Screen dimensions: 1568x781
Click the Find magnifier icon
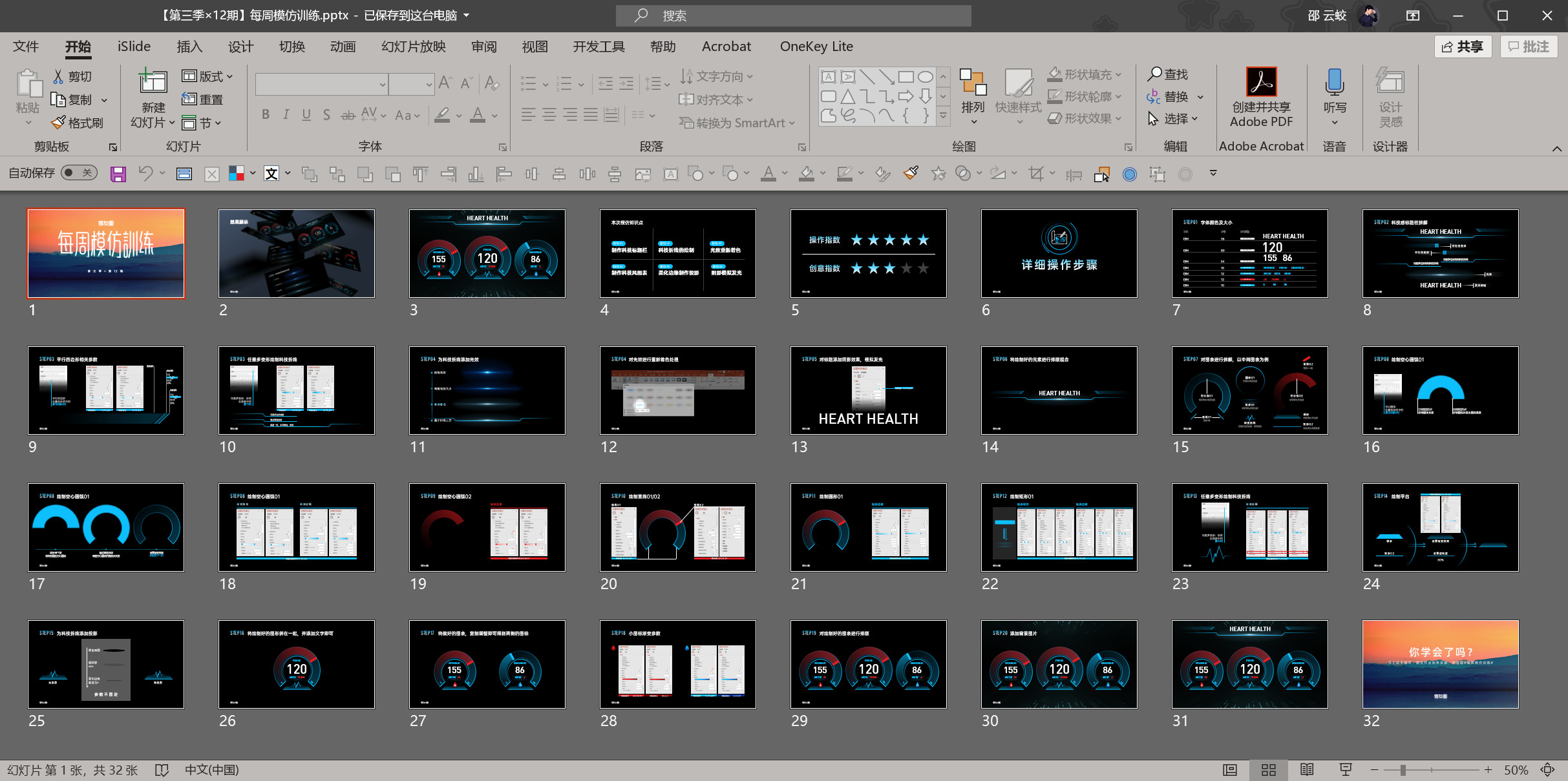point(1154,74)
